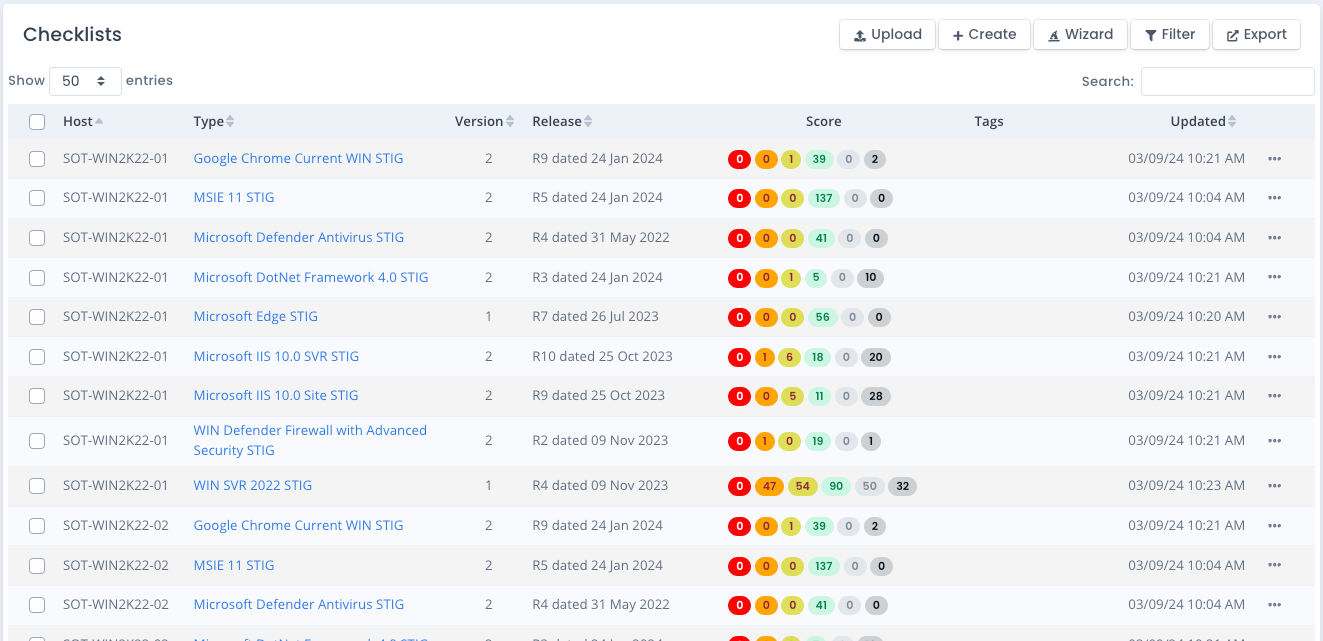Screen dimensions: 1323x641
Task: Select the SOT-WIN2K22-01 Google Chrome row checkbox
Action: pos(37,158)
